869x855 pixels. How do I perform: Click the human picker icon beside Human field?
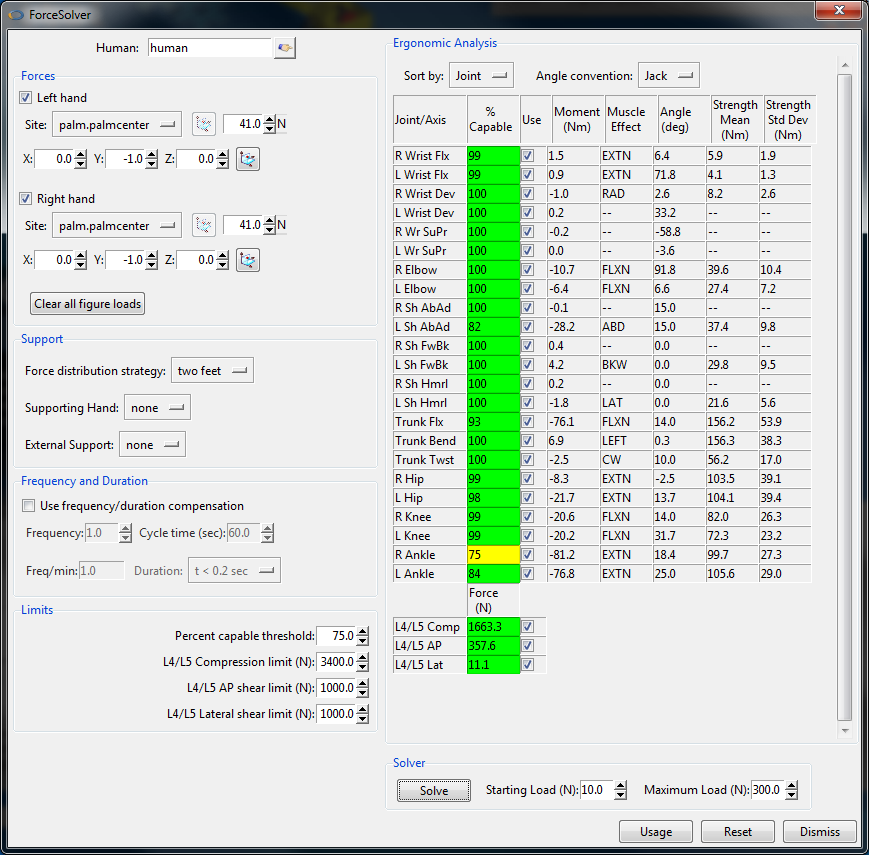coord(285,48)
